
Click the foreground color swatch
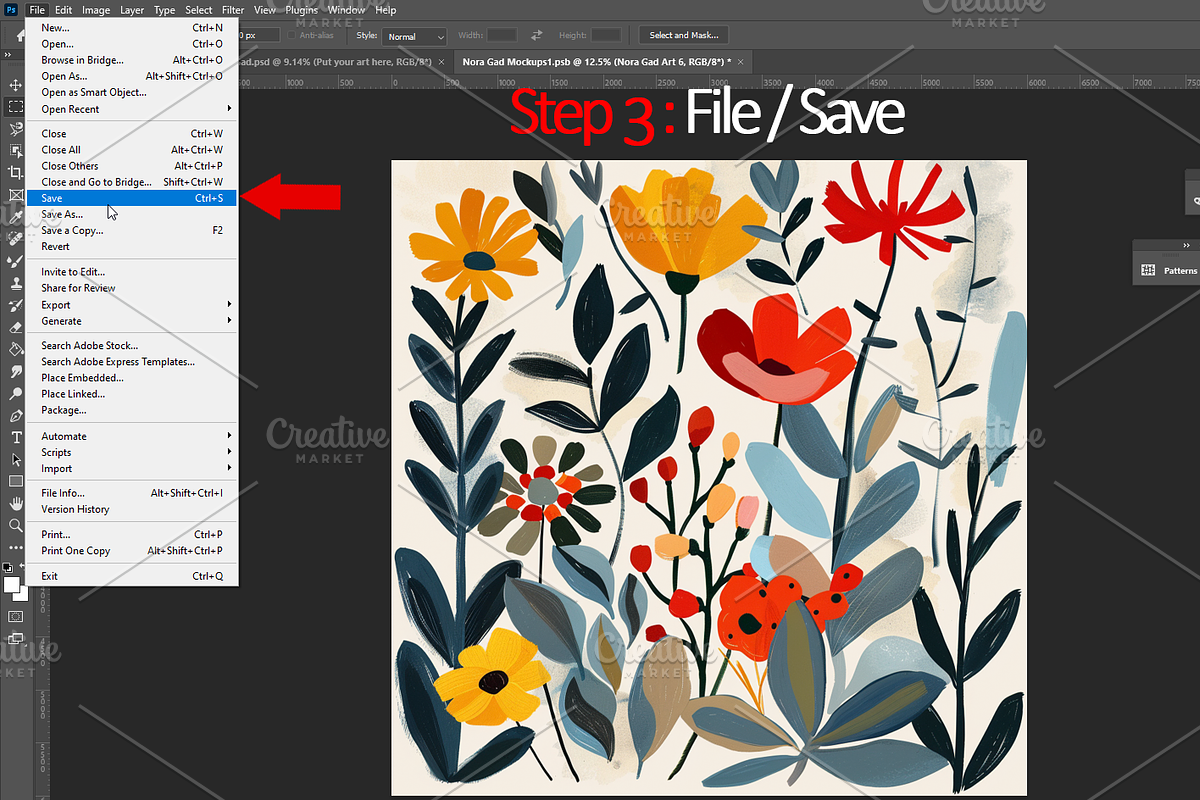pos(11,584)
